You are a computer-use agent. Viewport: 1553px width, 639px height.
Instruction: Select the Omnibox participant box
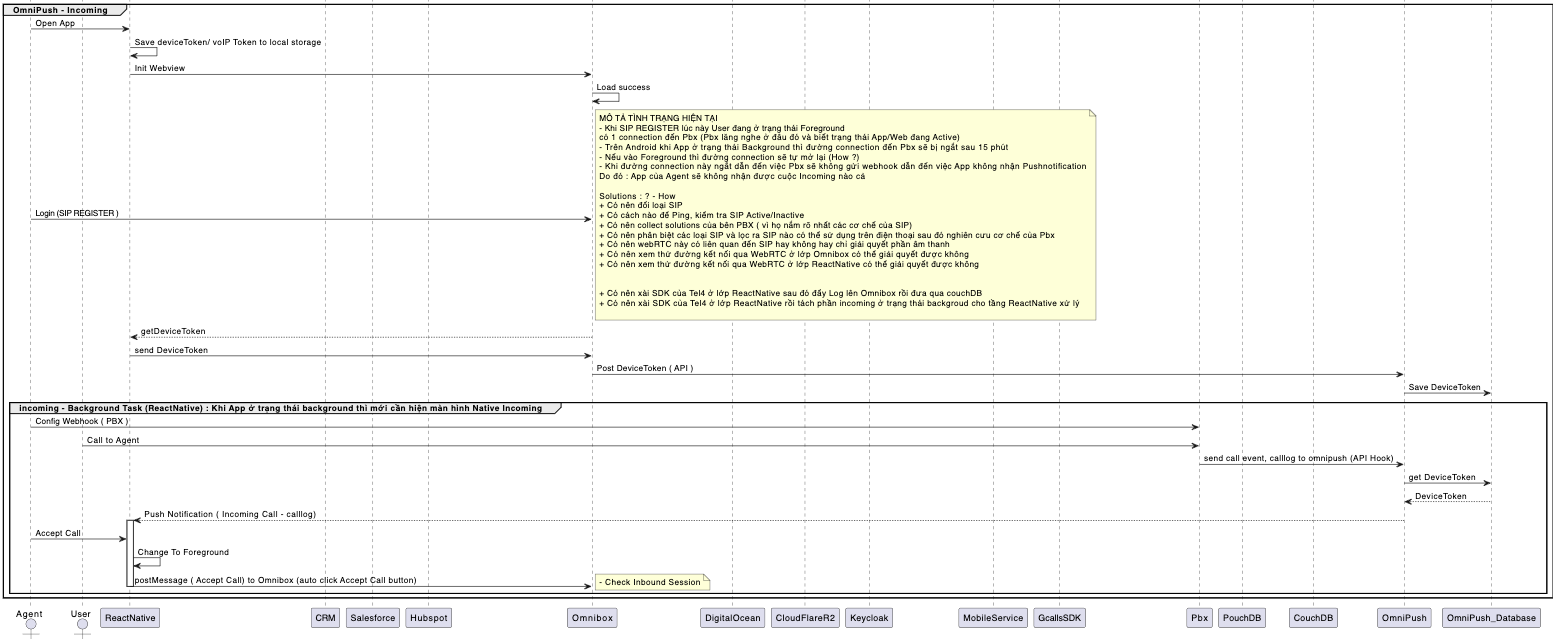tap(591, 618)
